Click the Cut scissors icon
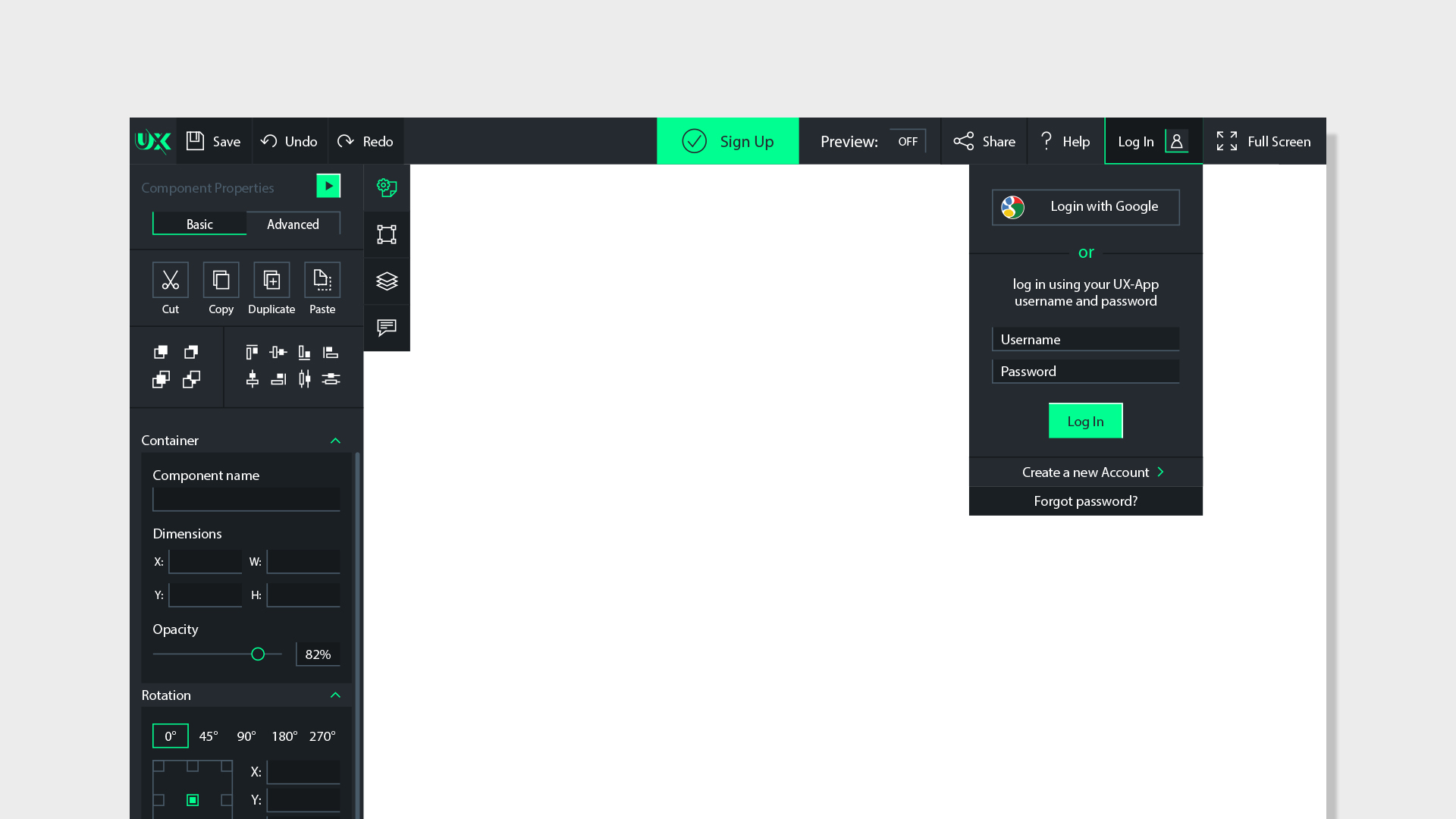This screenshot has height=819, width=1456. [171, 280]
